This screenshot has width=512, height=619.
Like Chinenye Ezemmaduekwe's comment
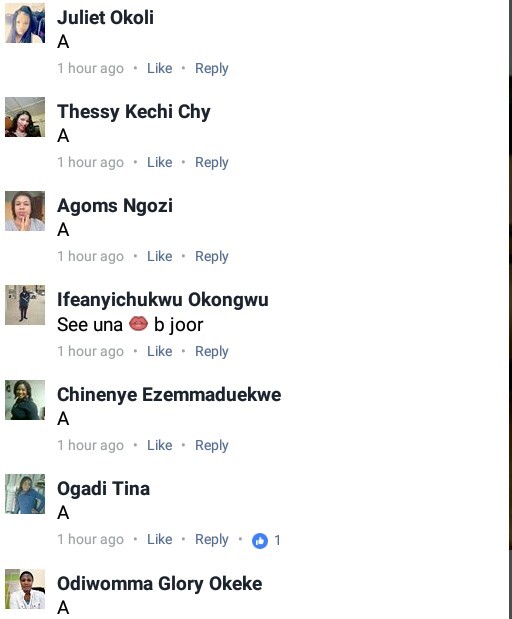coord(159,445)
